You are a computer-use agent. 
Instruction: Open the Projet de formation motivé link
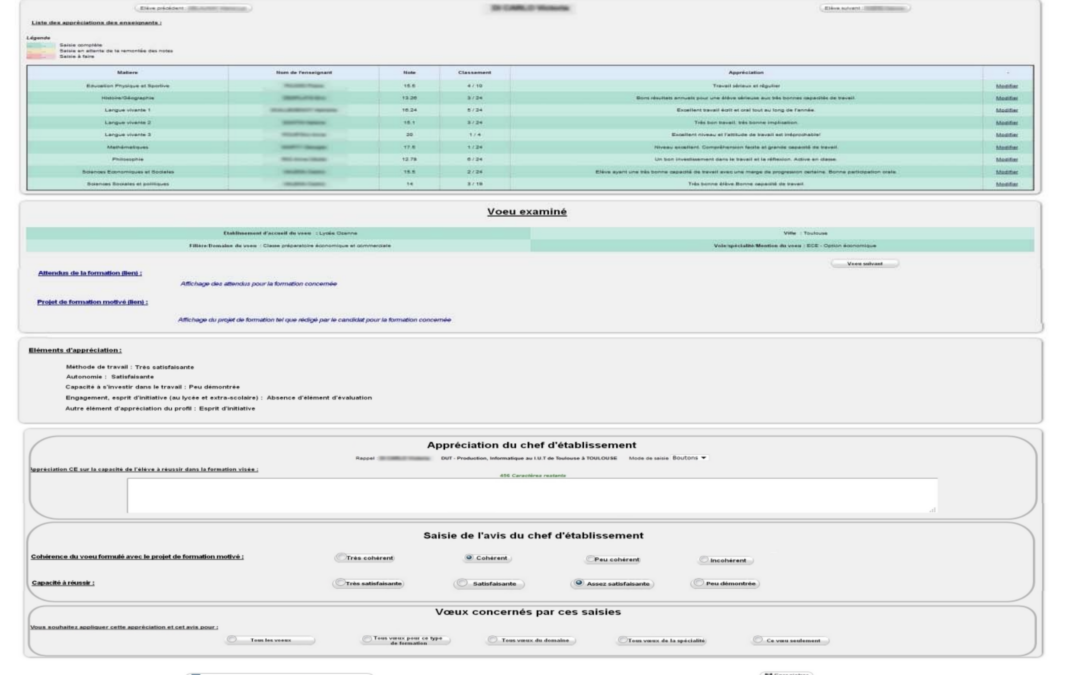click(93, 301)
